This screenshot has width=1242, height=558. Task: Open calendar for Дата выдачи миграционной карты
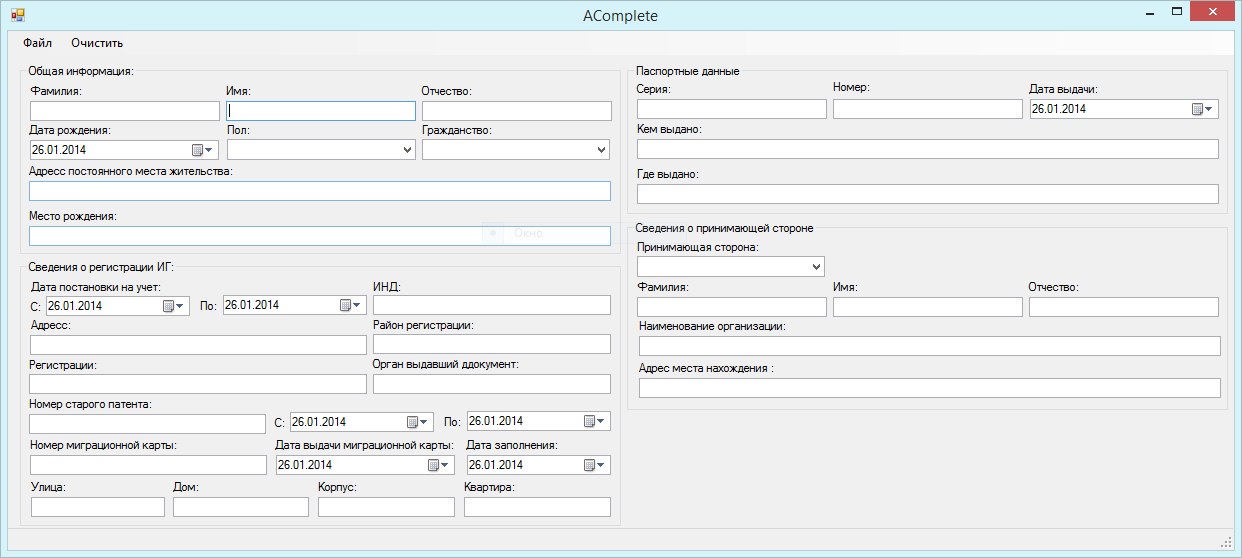point(438,465)
